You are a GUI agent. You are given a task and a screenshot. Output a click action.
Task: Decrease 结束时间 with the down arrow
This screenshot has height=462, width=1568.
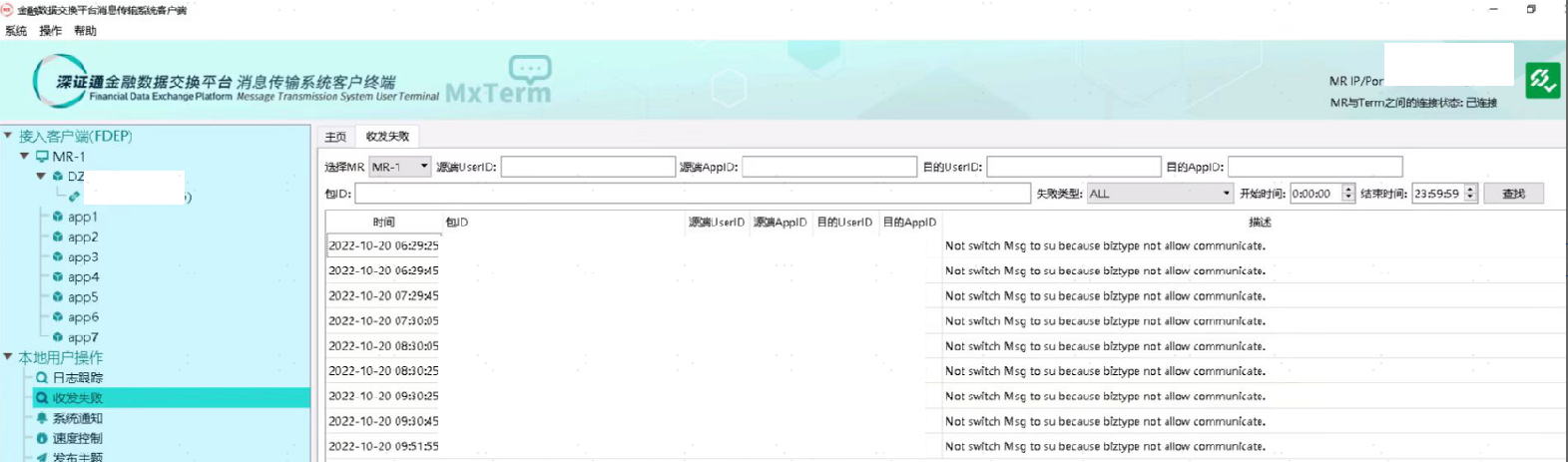tap(1470, 198)
